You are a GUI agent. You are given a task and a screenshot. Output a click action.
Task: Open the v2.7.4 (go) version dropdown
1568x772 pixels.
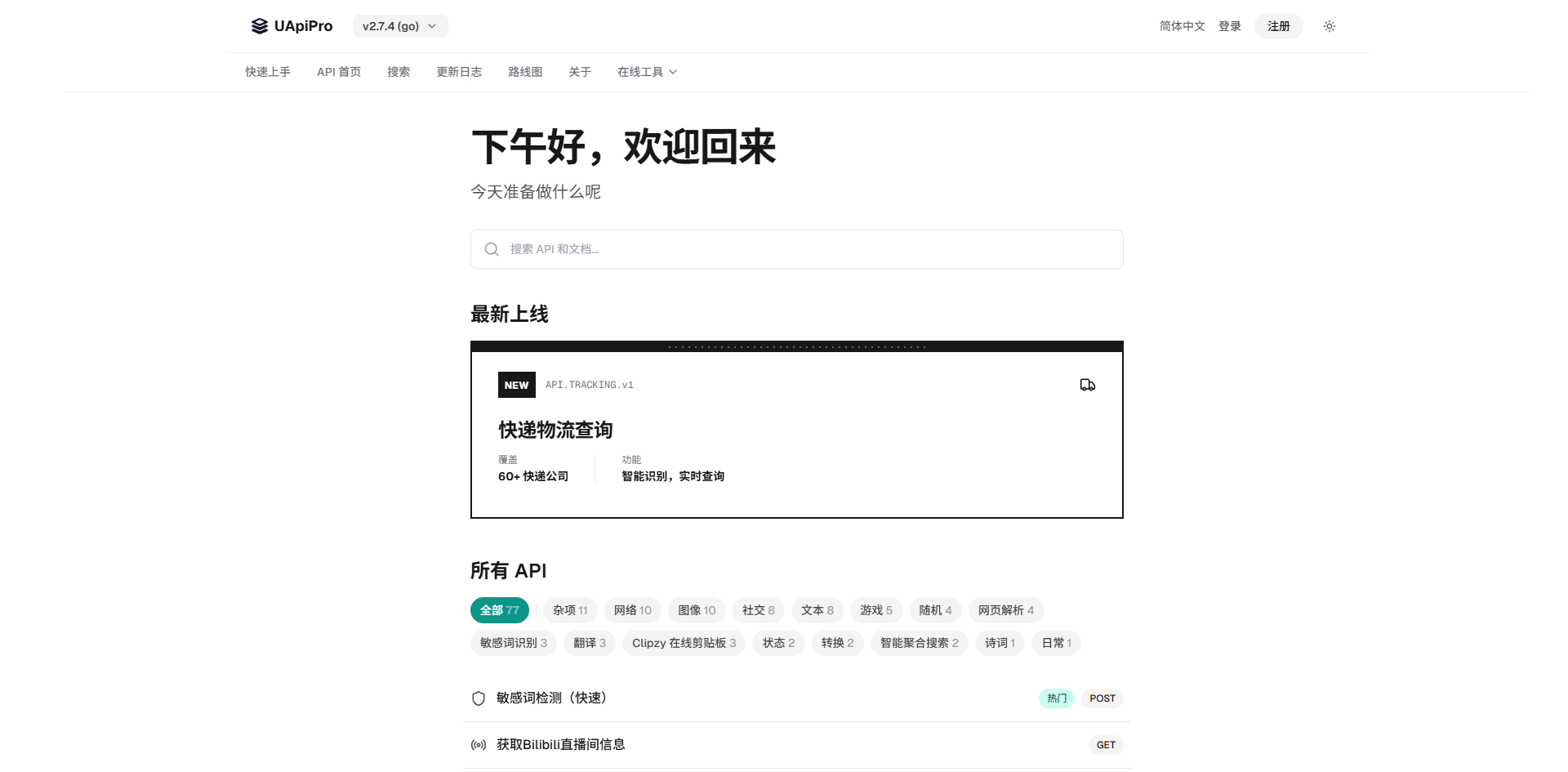[x=399, y=26]
